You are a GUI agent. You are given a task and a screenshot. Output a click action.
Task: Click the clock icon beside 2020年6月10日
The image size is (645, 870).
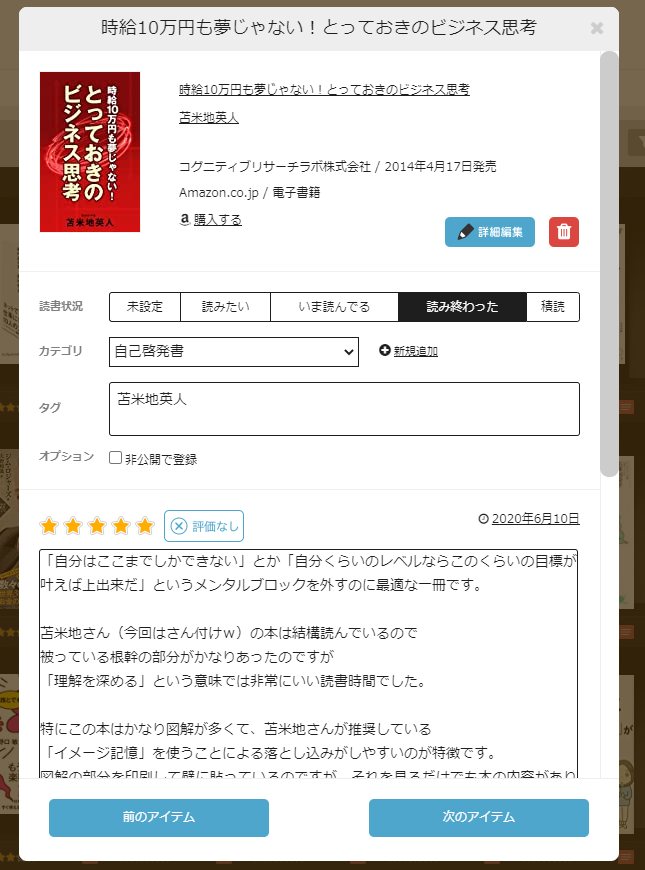click(483, 519)
